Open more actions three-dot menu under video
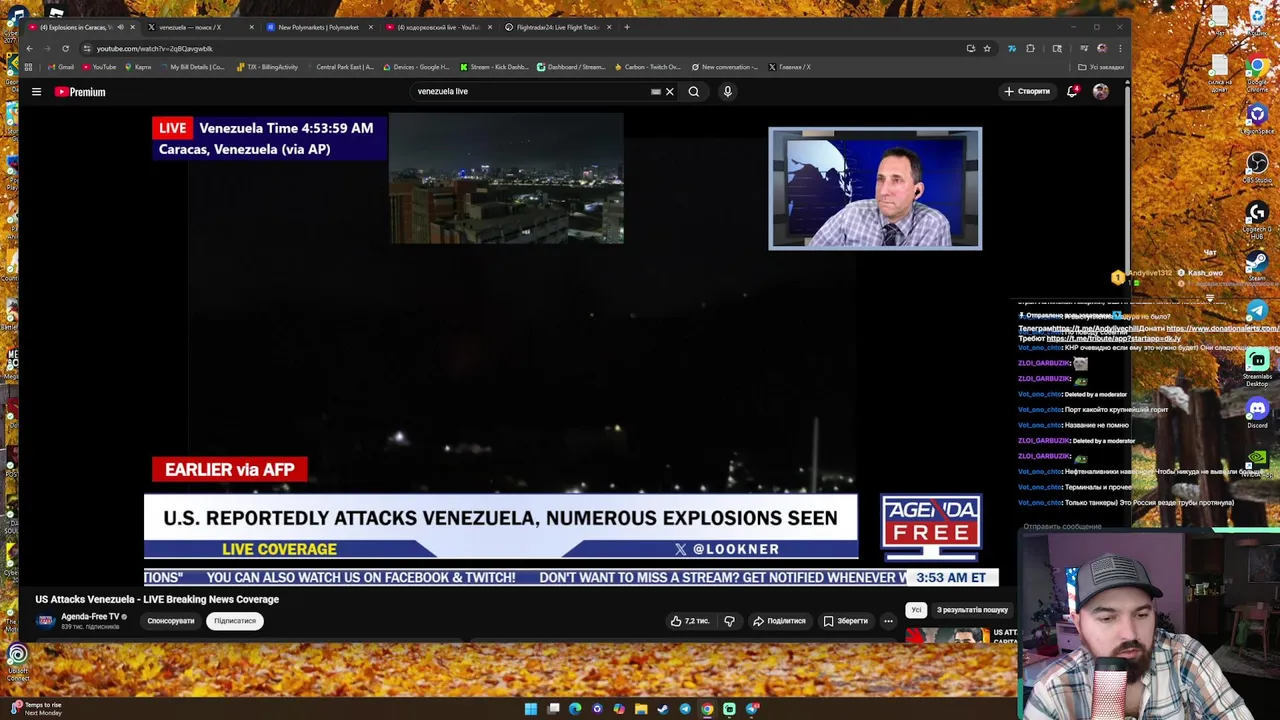The image size is (1280, 720). (x=888, y=621)
